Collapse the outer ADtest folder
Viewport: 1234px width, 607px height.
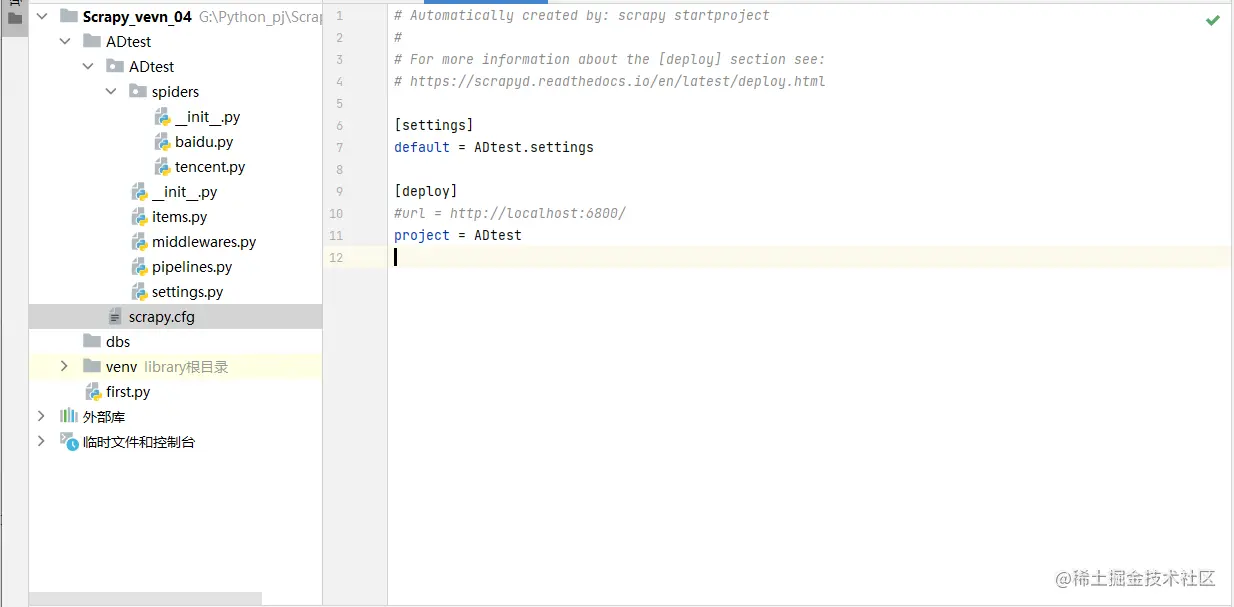[x=65, y=41]
